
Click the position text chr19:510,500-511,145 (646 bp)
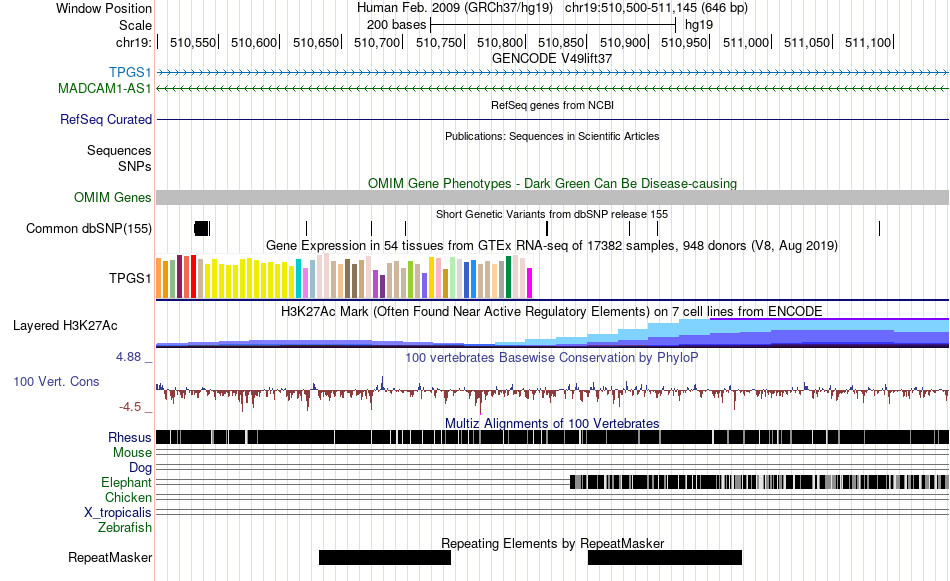pos(656,8)
